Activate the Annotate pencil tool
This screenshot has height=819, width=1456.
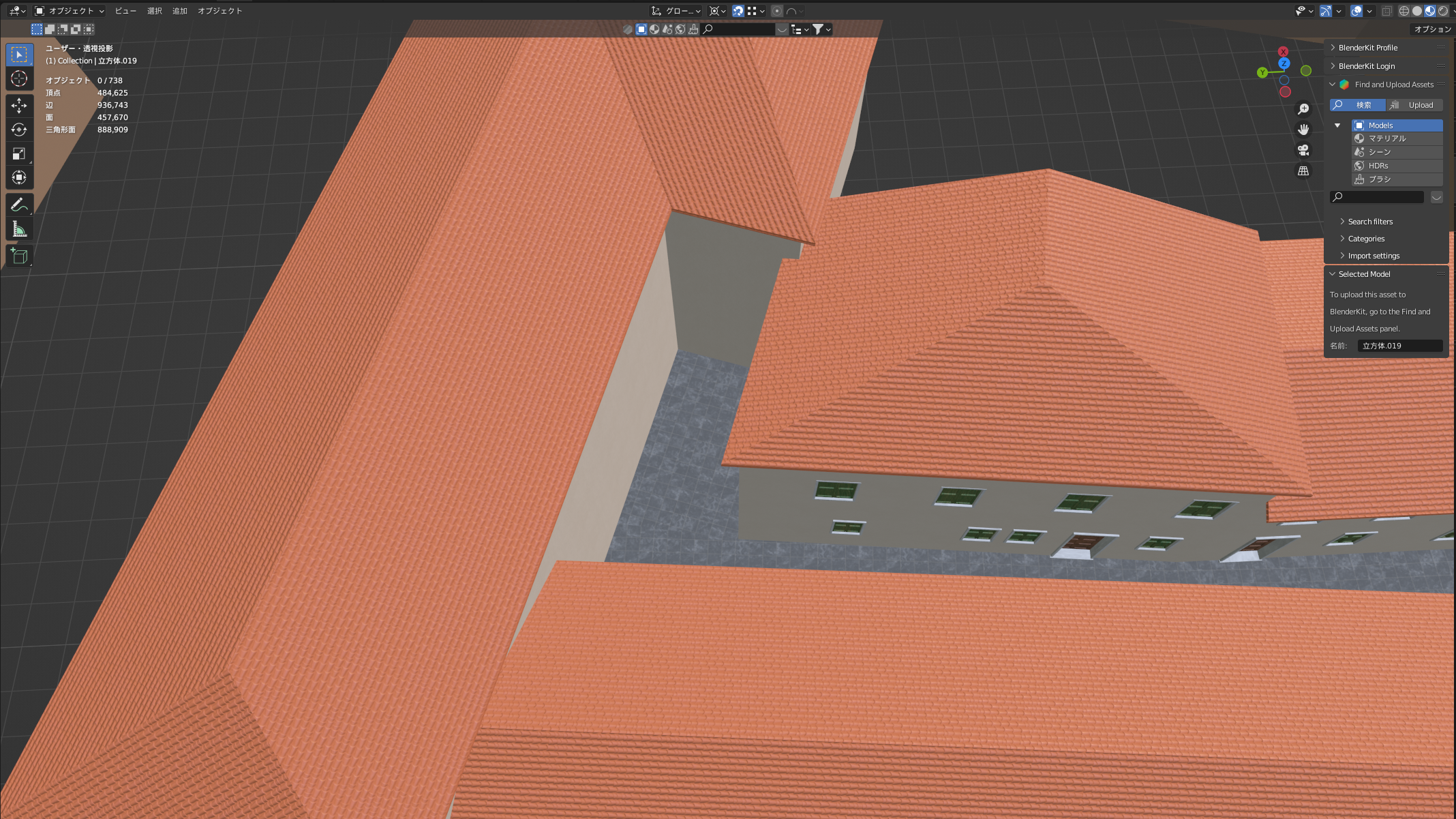[19, 205]
